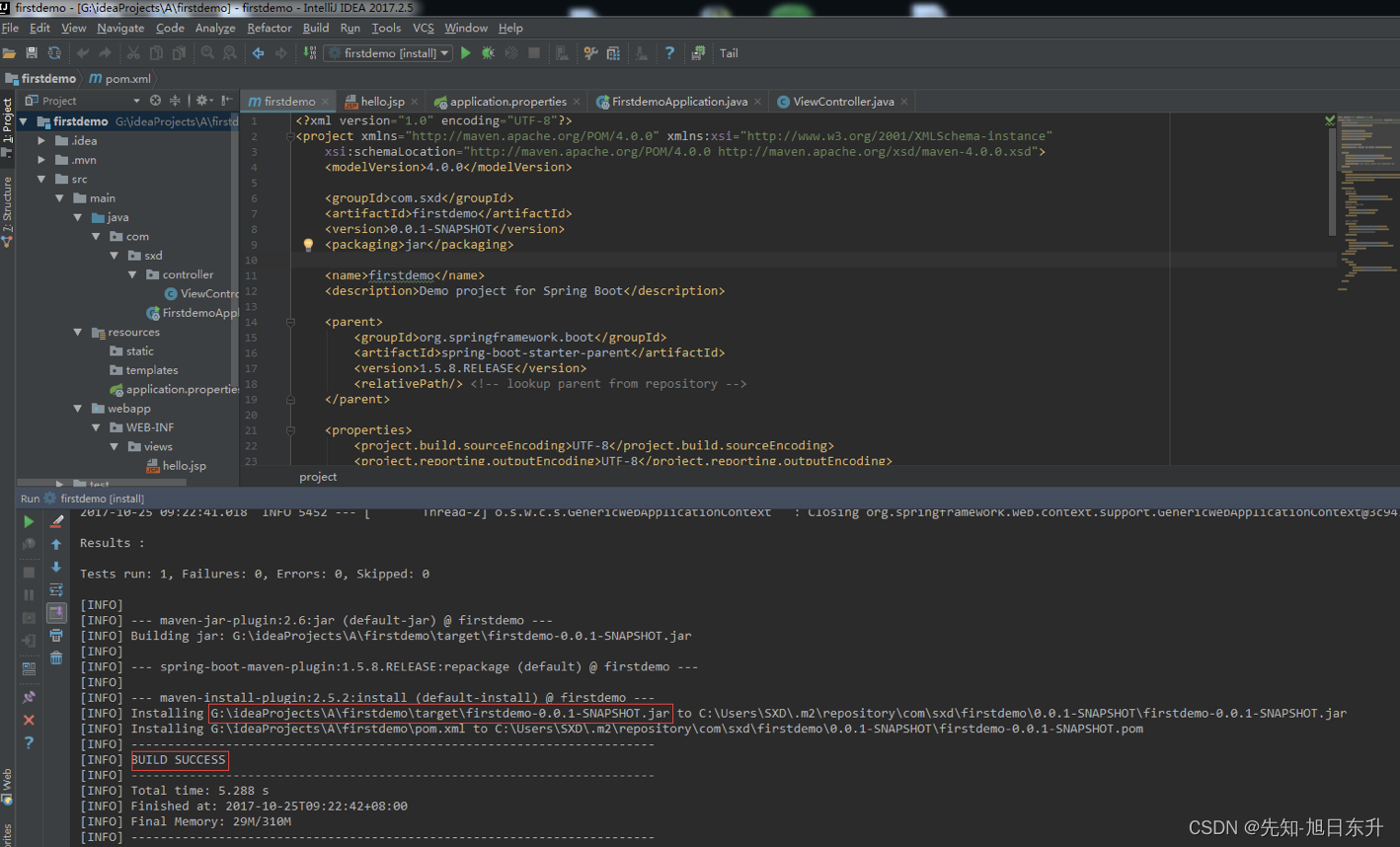
Task: Rerun using Run panel green play icon
Action: pyautogui.click(x=29, y=521)
